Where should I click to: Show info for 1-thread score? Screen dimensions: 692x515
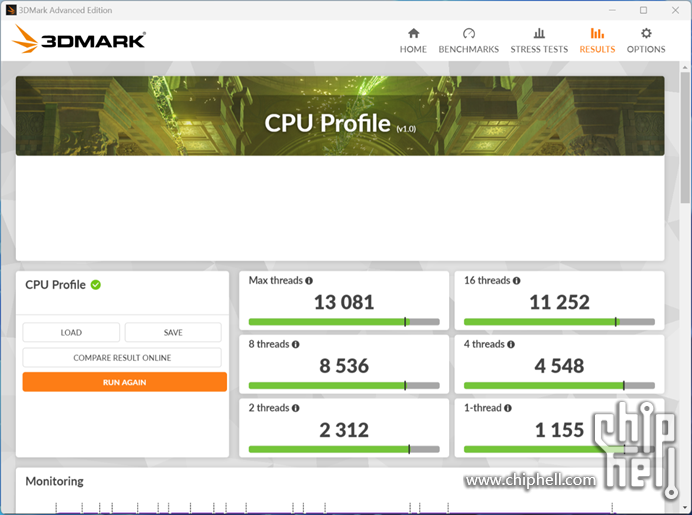[508, 408]
